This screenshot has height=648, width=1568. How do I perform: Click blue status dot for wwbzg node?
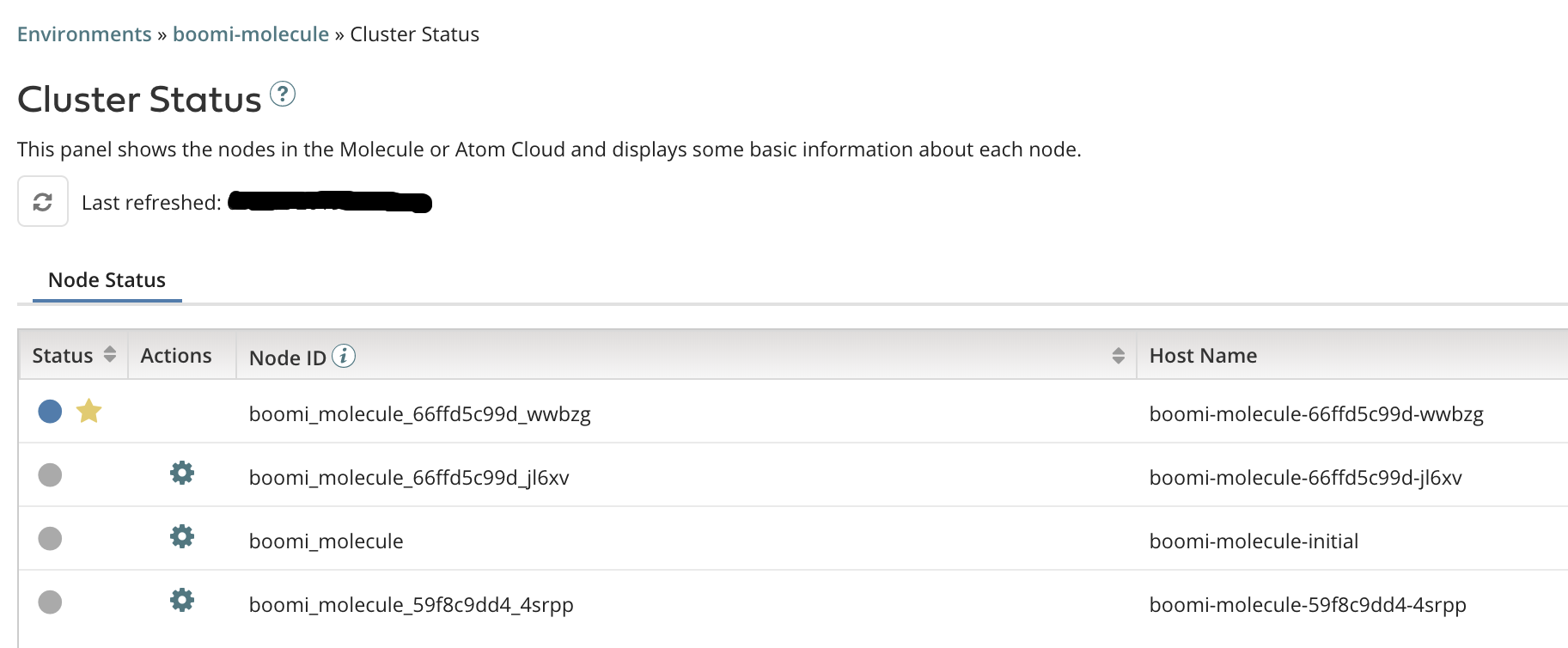tap(50, 412)
